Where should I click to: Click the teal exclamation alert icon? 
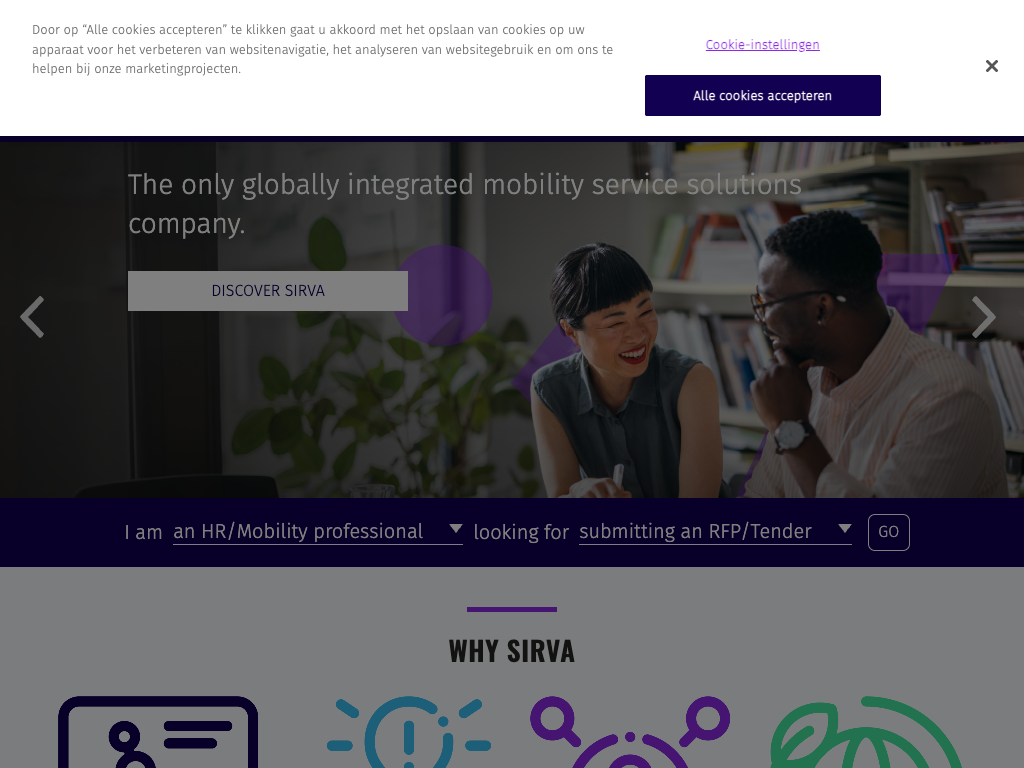click(409, 732)
